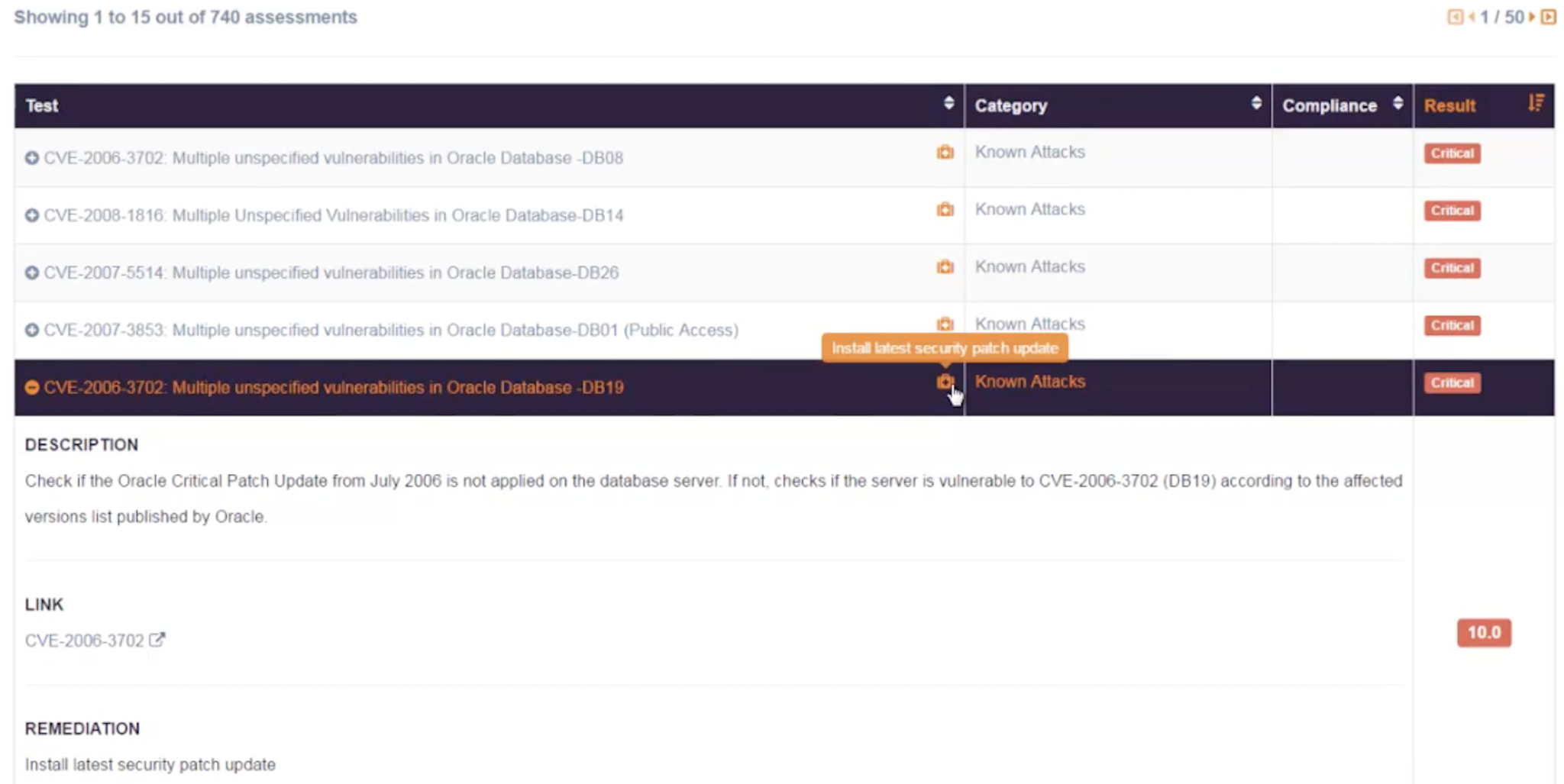
Task: Expand the CVE-2007-5514 DB26 test row
Action: (32, 273)
